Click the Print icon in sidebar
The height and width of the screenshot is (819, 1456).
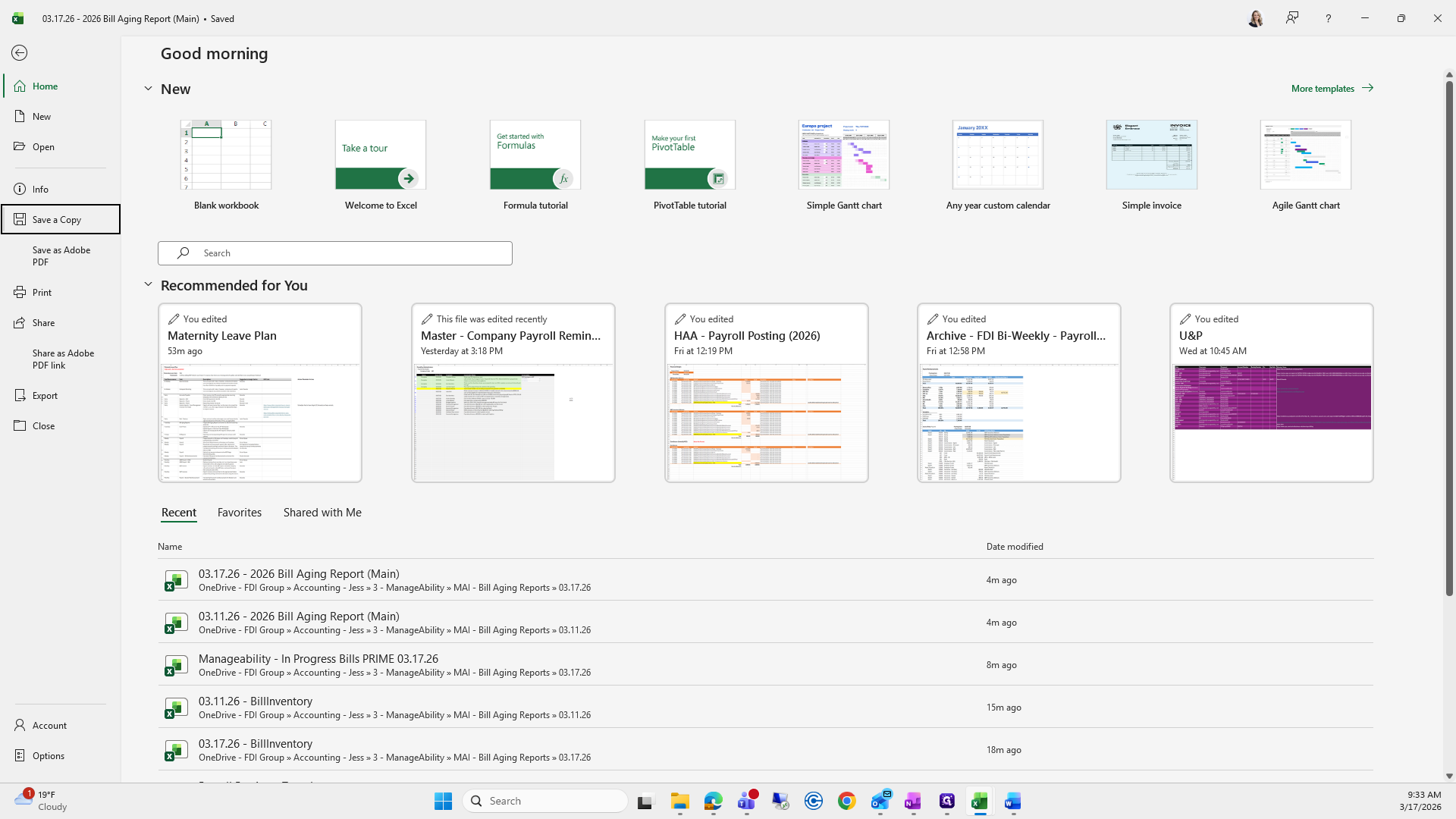(x=20, y=293)
